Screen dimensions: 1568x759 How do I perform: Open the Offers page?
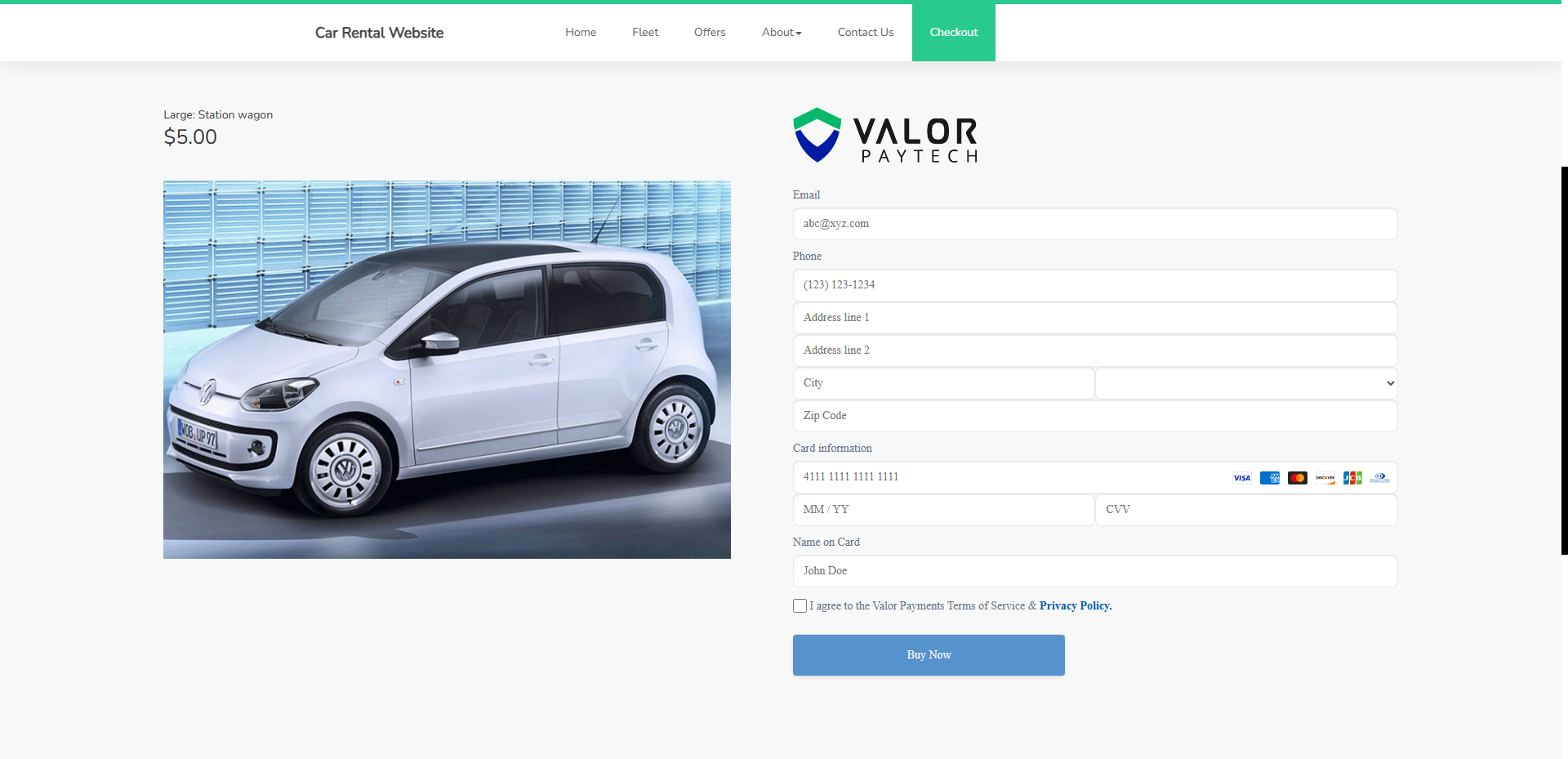point(710,33)
